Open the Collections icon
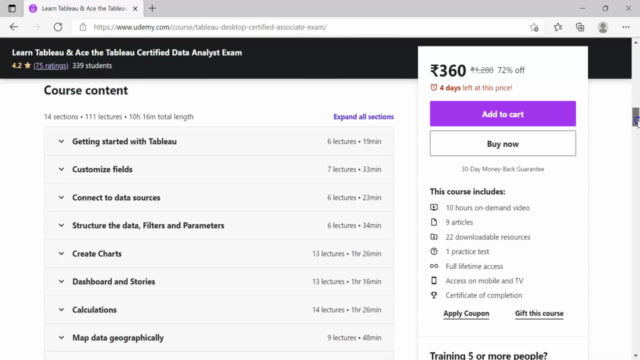The height and width of the screenshot is (360, 640). [580, 27]
